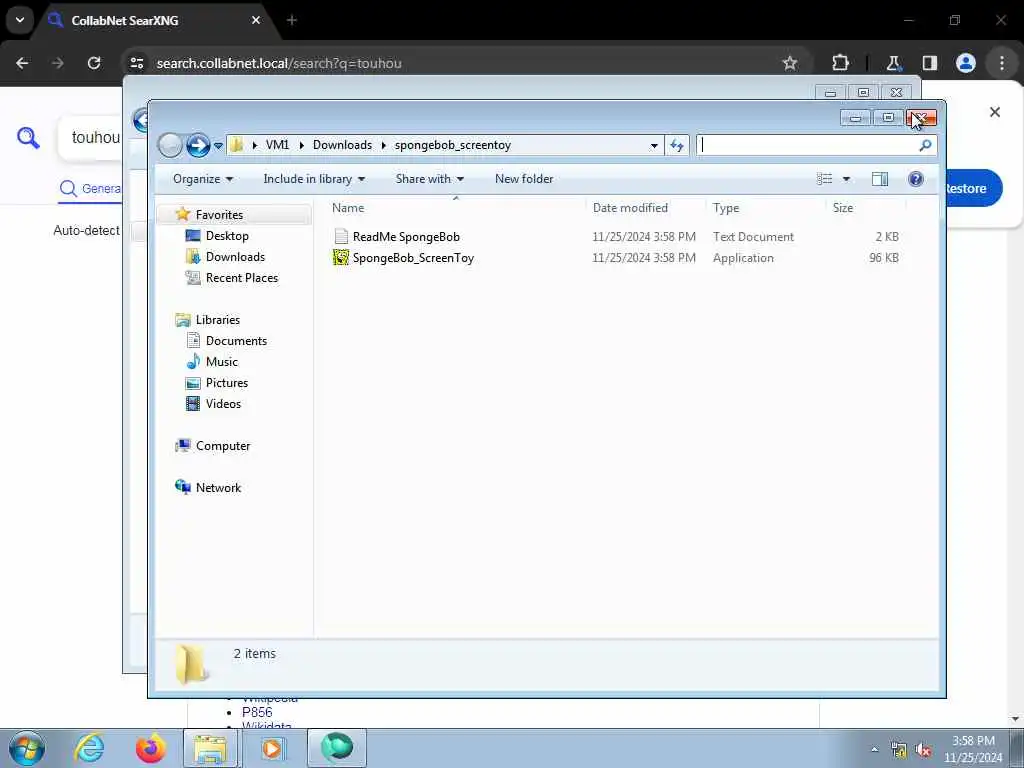The image size is (1024, 768).
Task: Sort by the Size column header
Action: (842, 208)
